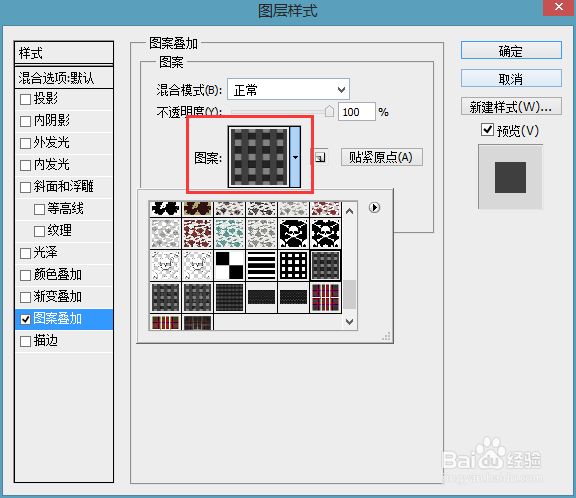Viewport: 576px width, 498px height.
Task: Open the 描边 entry label
Action: click(46, 341)
